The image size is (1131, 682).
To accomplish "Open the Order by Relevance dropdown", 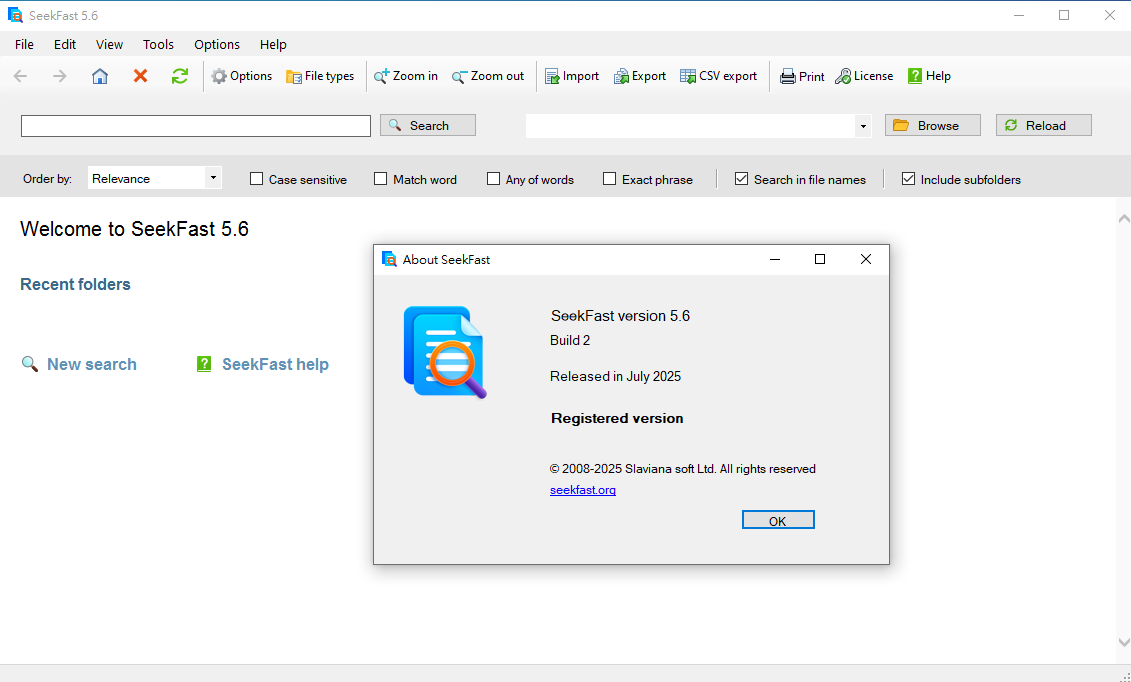I will 154,178.
